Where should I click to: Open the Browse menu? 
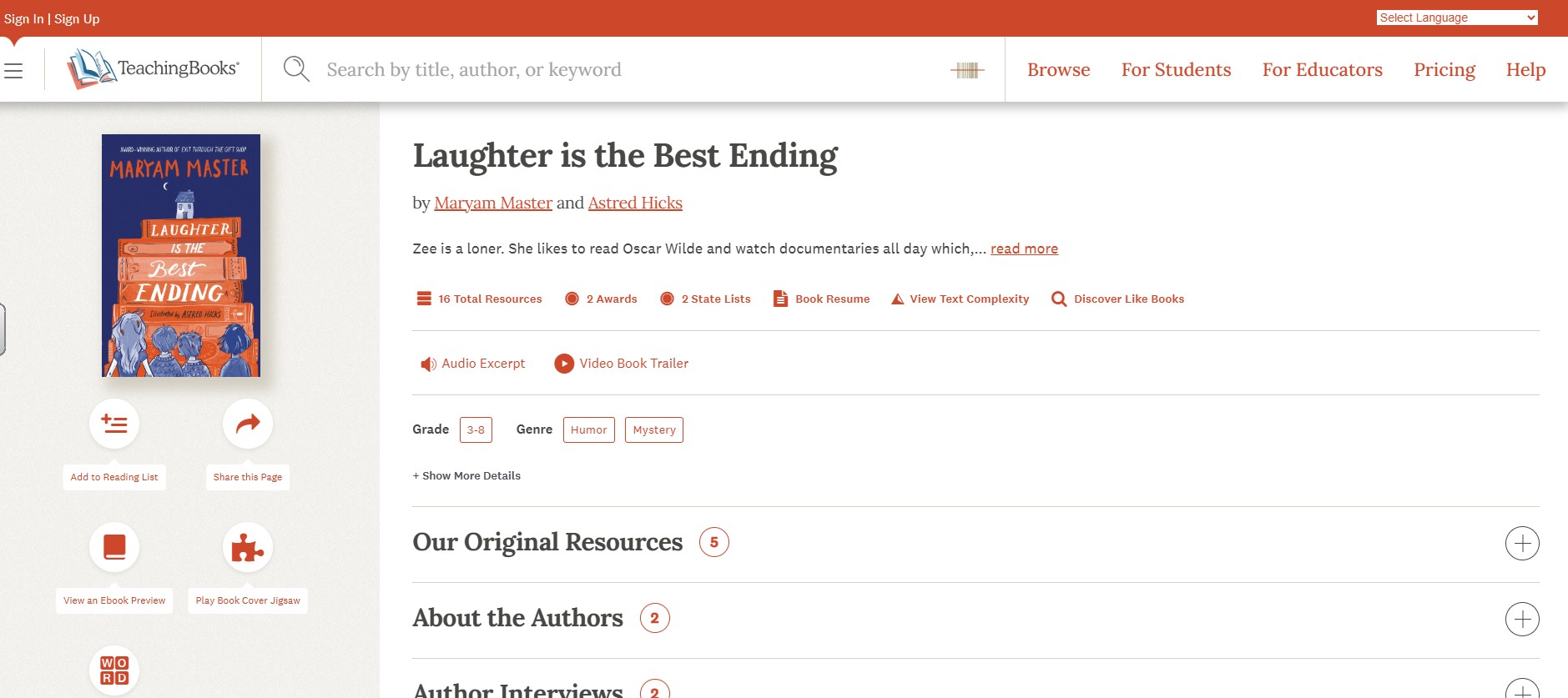tap(1058, 70)
